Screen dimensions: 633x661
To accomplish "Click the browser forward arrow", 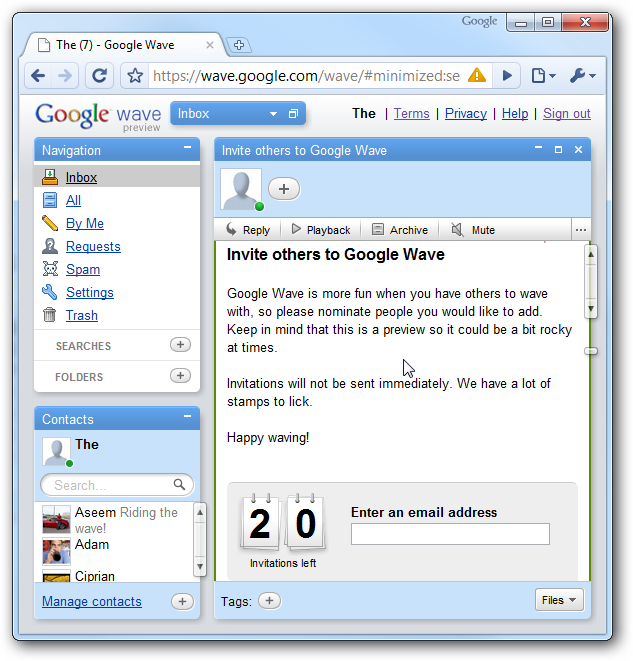I will pyautogui.click(x=64, y=76).
